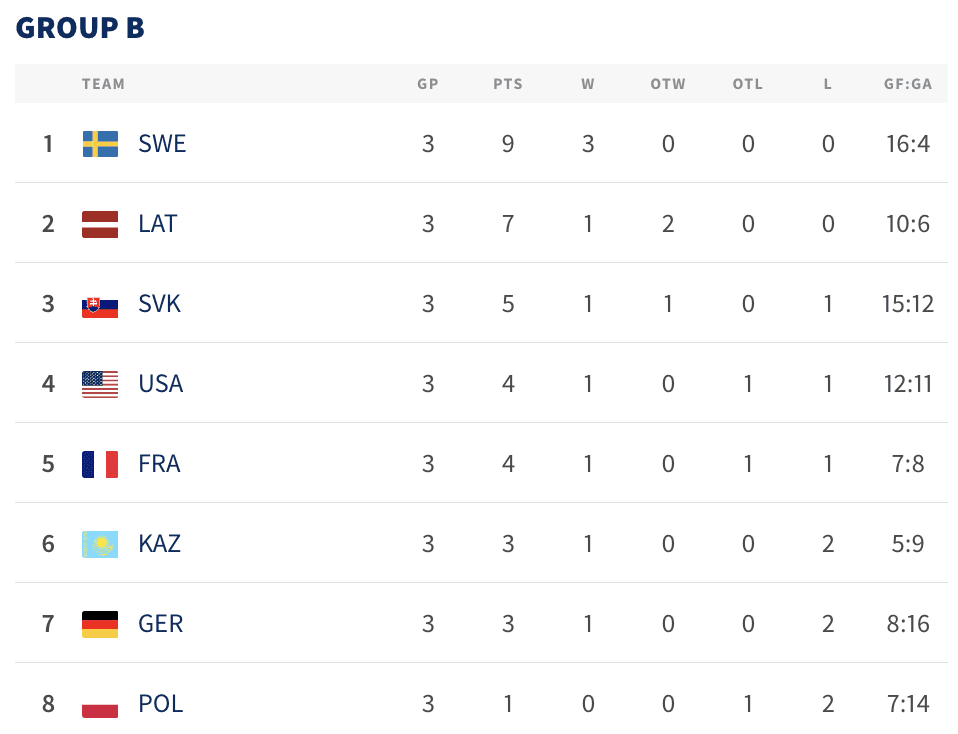Click the GF:GA column header
The image size is (958, 734).
908,84
